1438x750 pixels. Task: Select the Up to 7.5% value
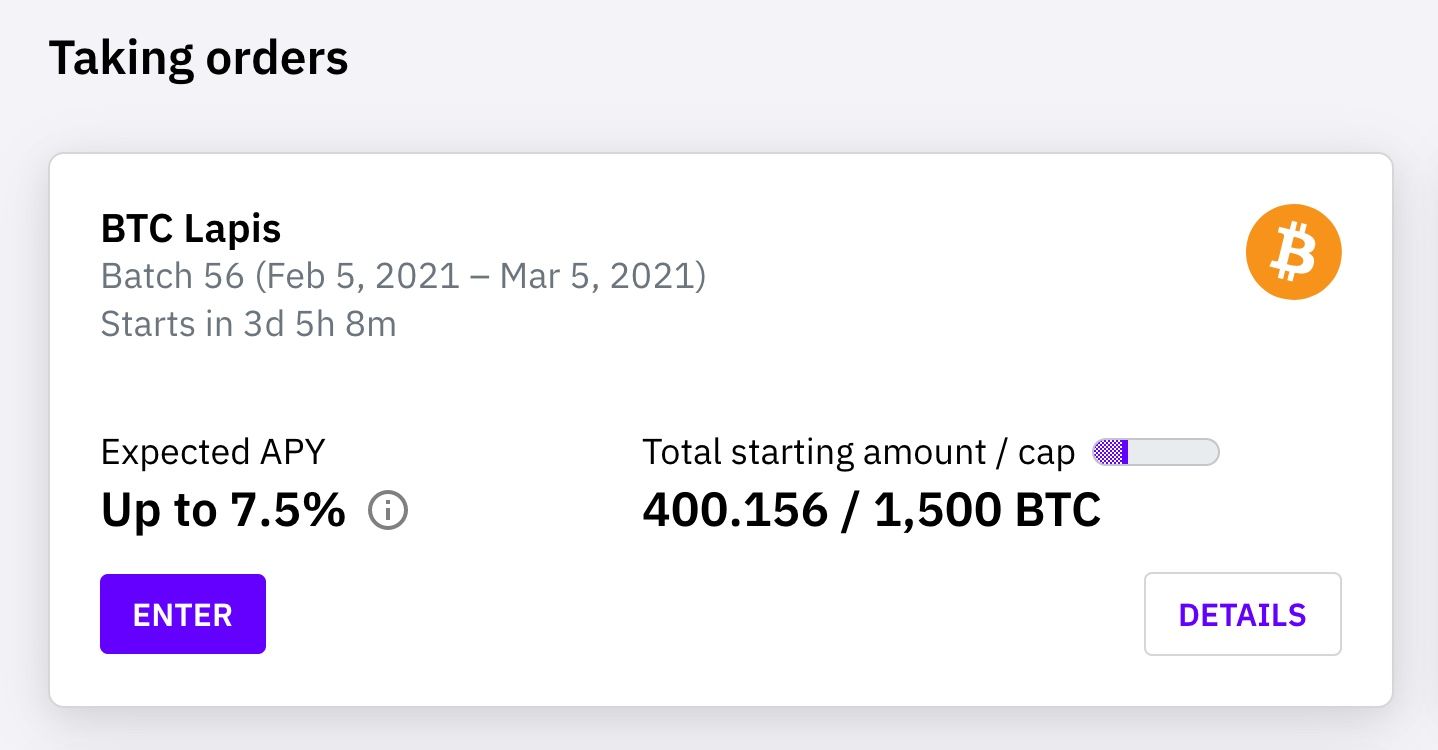point(223,511)
